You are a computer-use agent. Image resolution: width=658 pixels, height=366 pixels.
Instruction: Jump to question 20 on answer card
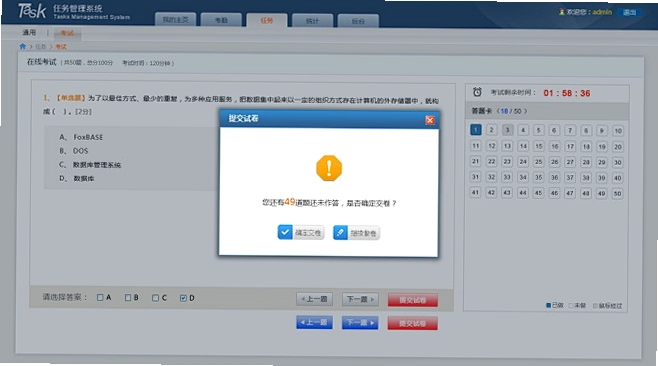618,147
